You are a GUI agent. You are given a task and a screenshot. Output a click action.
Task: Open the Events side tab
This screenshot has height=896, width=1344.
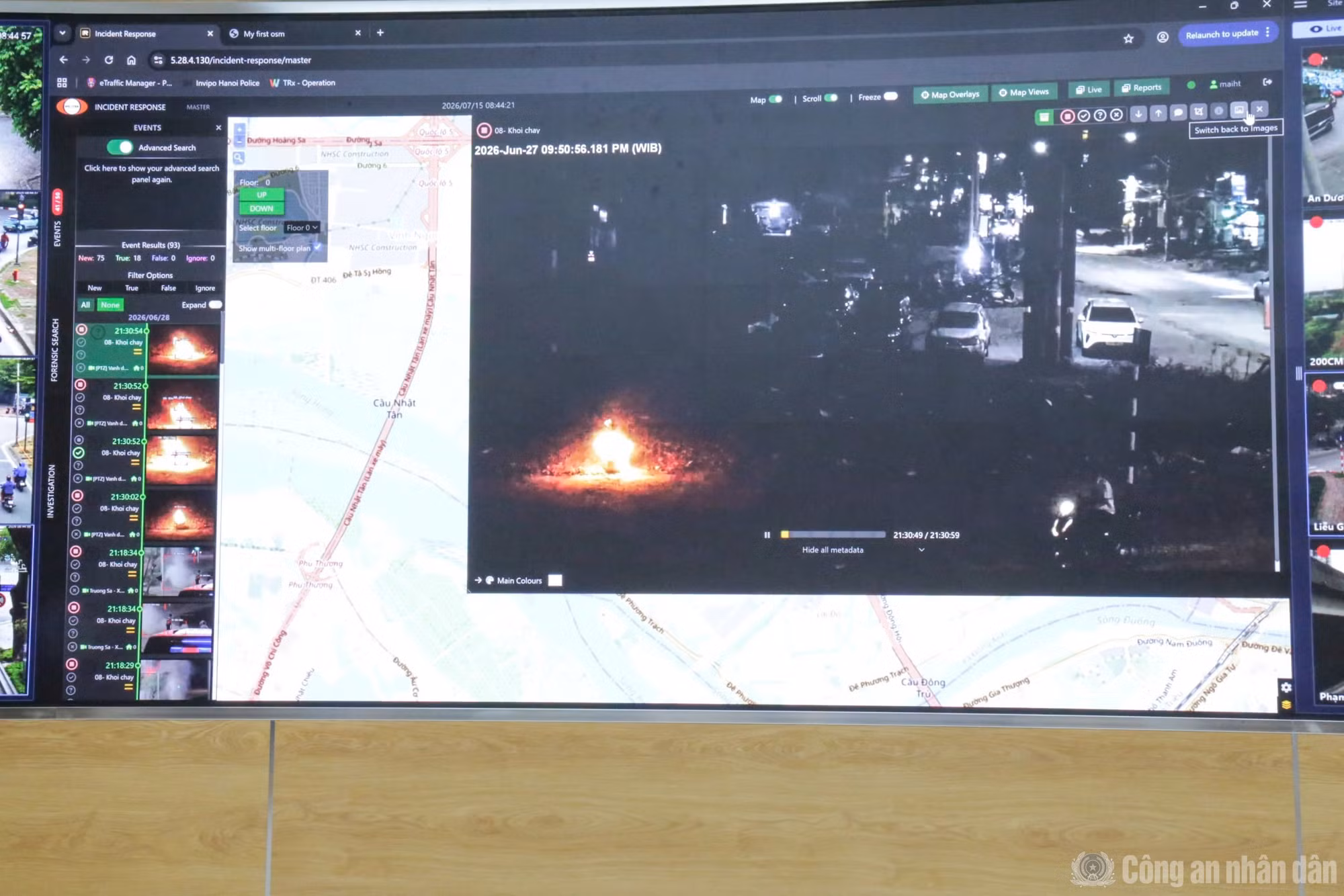[x=57, y=233]
